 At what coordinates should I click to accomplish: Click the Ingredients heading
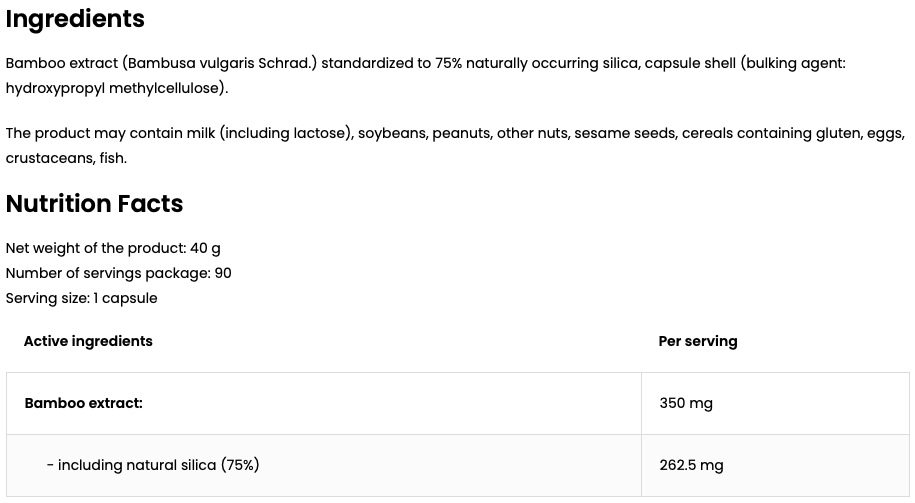pos(75,19)
